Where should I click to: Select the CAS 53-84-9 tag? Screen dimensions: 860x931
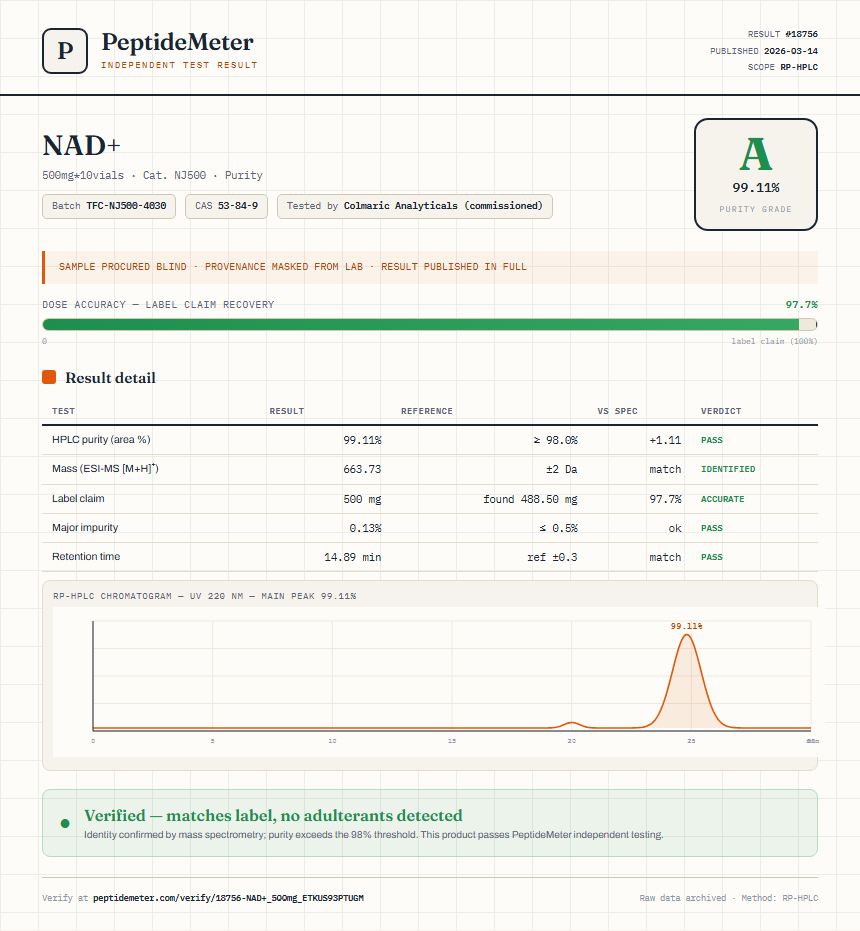(226, 206)
